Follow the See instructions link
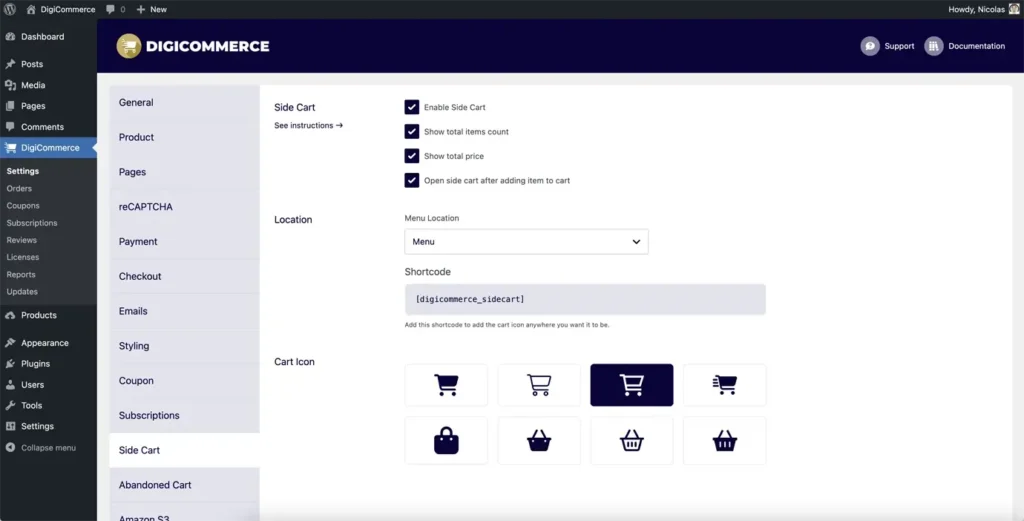Viewport: 1024px width, 521px height. click(308, 126)
